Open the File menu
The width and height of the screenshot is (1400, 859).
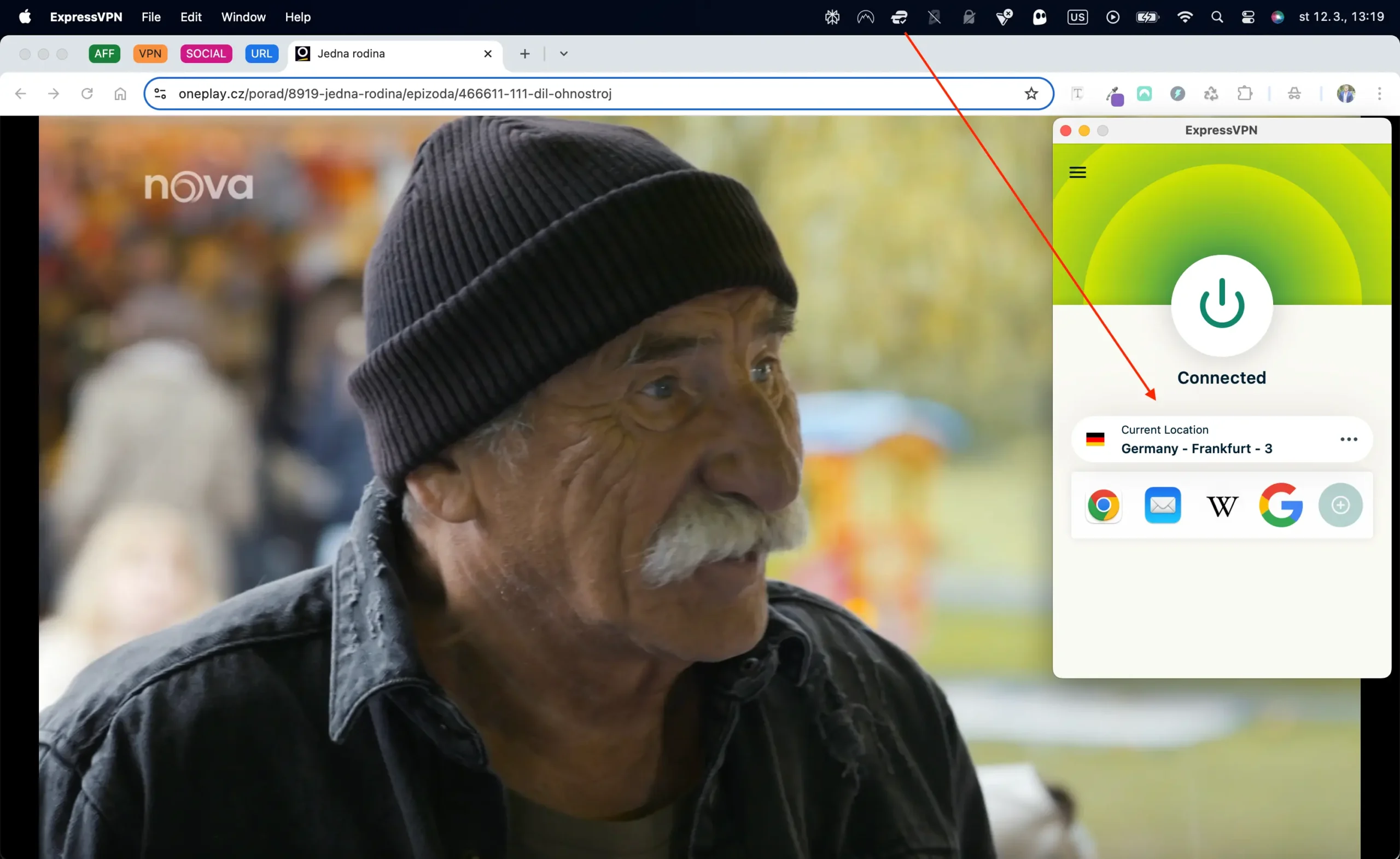click(x=151, y=17)
